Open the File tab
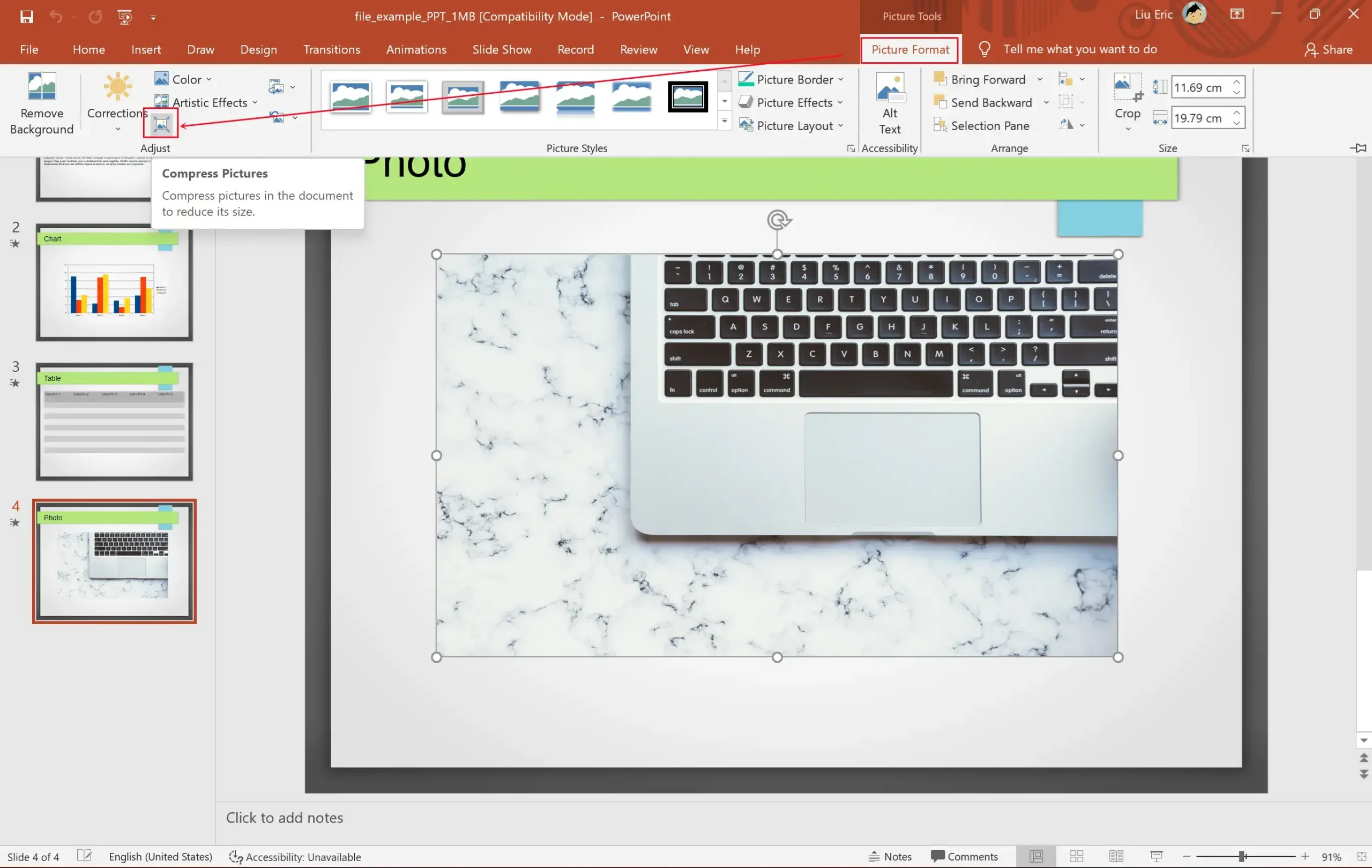 tap(29, 49)
